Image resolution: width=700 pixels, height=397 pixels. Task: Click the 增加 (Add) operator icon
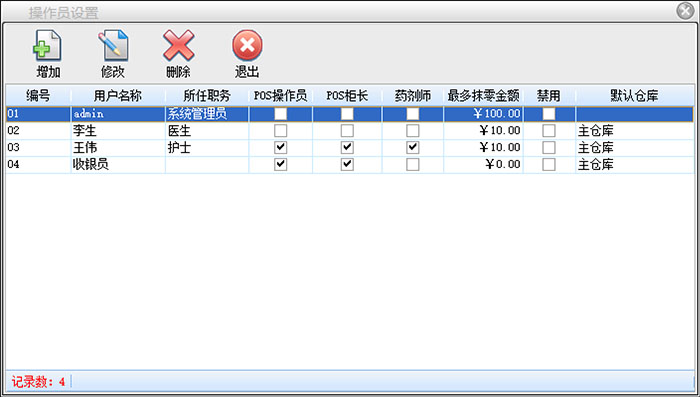[47, 46]
